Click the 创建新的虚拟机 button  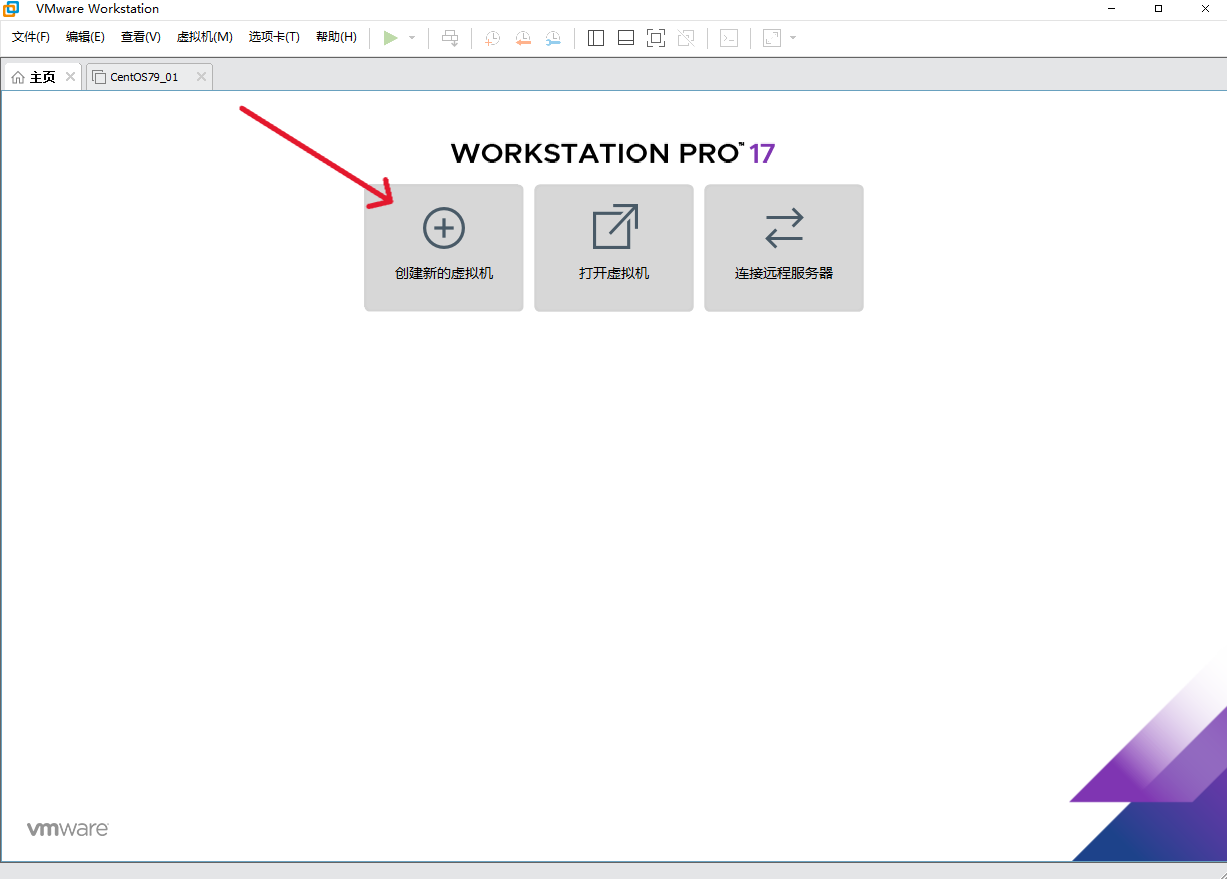(444, 248)
